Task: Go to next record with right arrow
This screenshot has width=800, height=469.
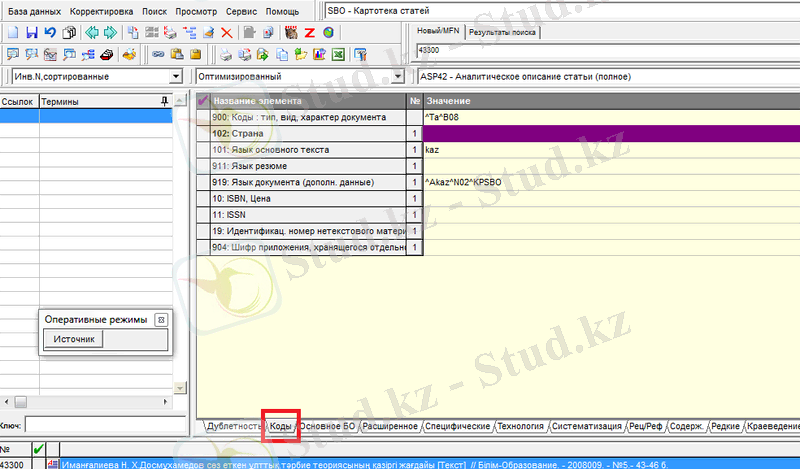Action: pos(110,33)
